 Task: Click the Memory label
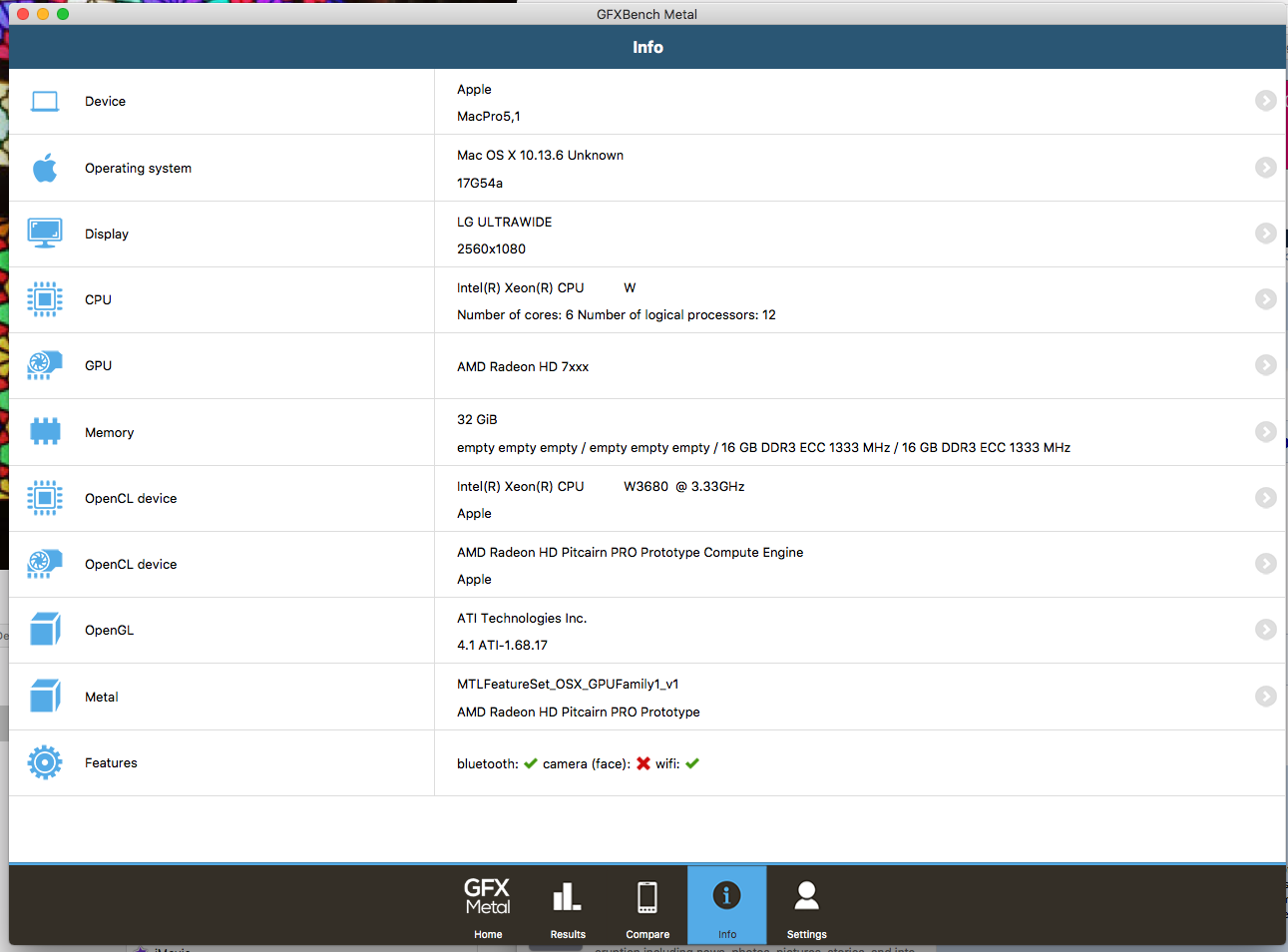coord(109,432)
